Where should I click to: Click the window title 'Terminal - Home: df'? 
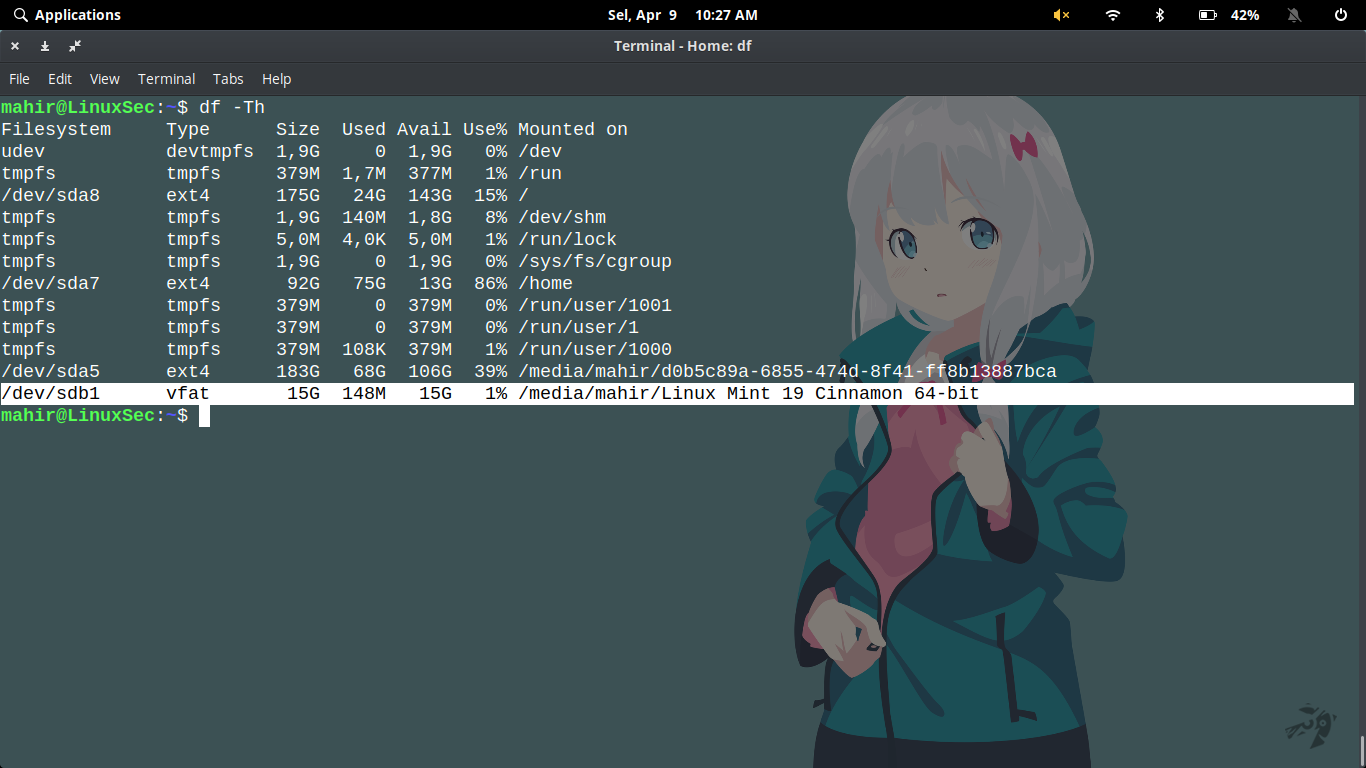tap(683, 46)
